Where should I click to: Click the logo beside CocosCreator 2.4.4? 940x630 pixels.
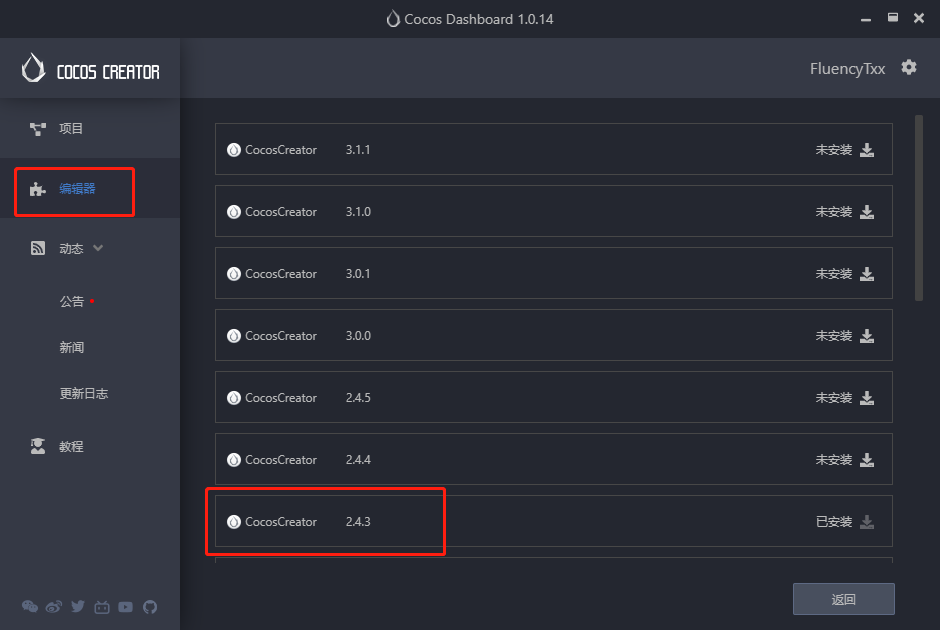234,460
